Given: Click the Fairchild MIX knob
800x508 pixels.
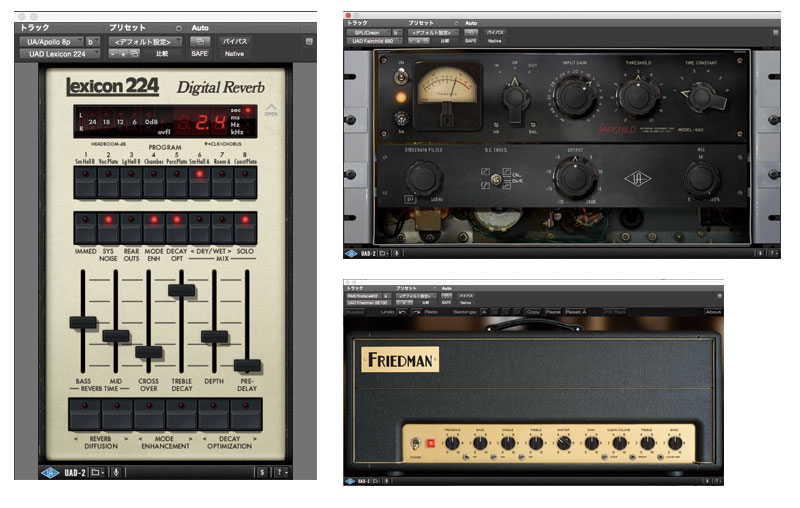Looking at the screenshot, I should pyautogui.click(x=701, y=179).
